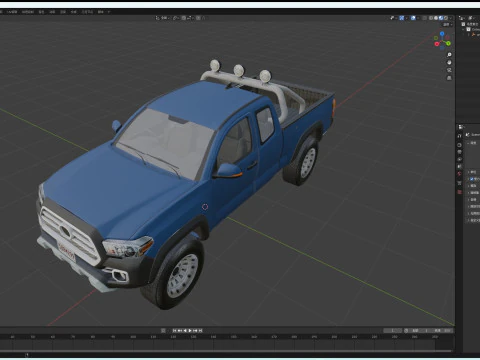Screen dimensions: 480x360
Task: Toggle snapping magnet icon
Action: point(184,18)
